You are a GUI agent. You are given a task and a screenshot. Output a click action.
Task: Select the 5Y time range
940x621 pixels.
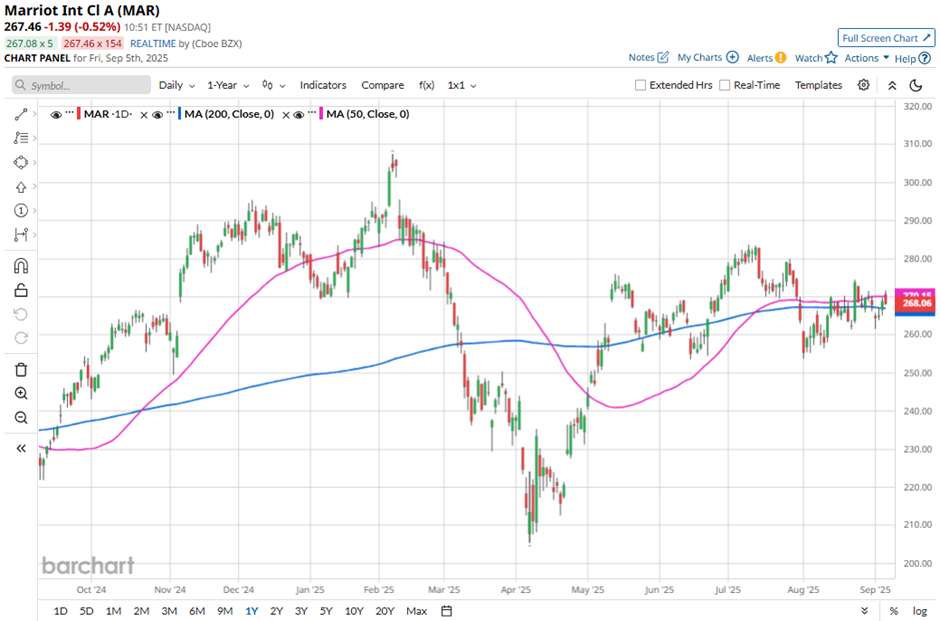pos(326,611)
